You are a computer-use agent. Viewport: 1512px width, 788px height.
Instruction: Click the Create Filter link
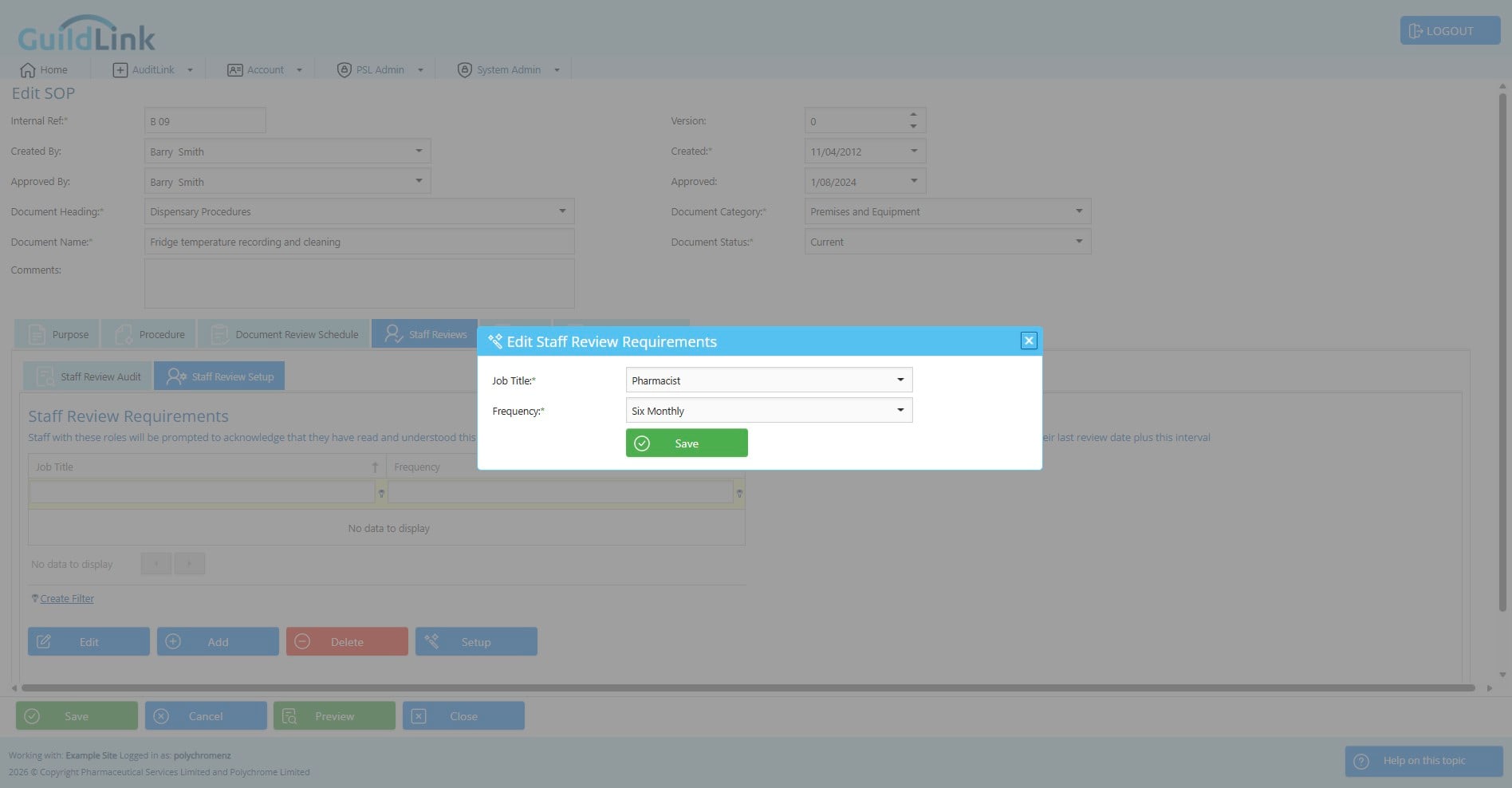67,599
